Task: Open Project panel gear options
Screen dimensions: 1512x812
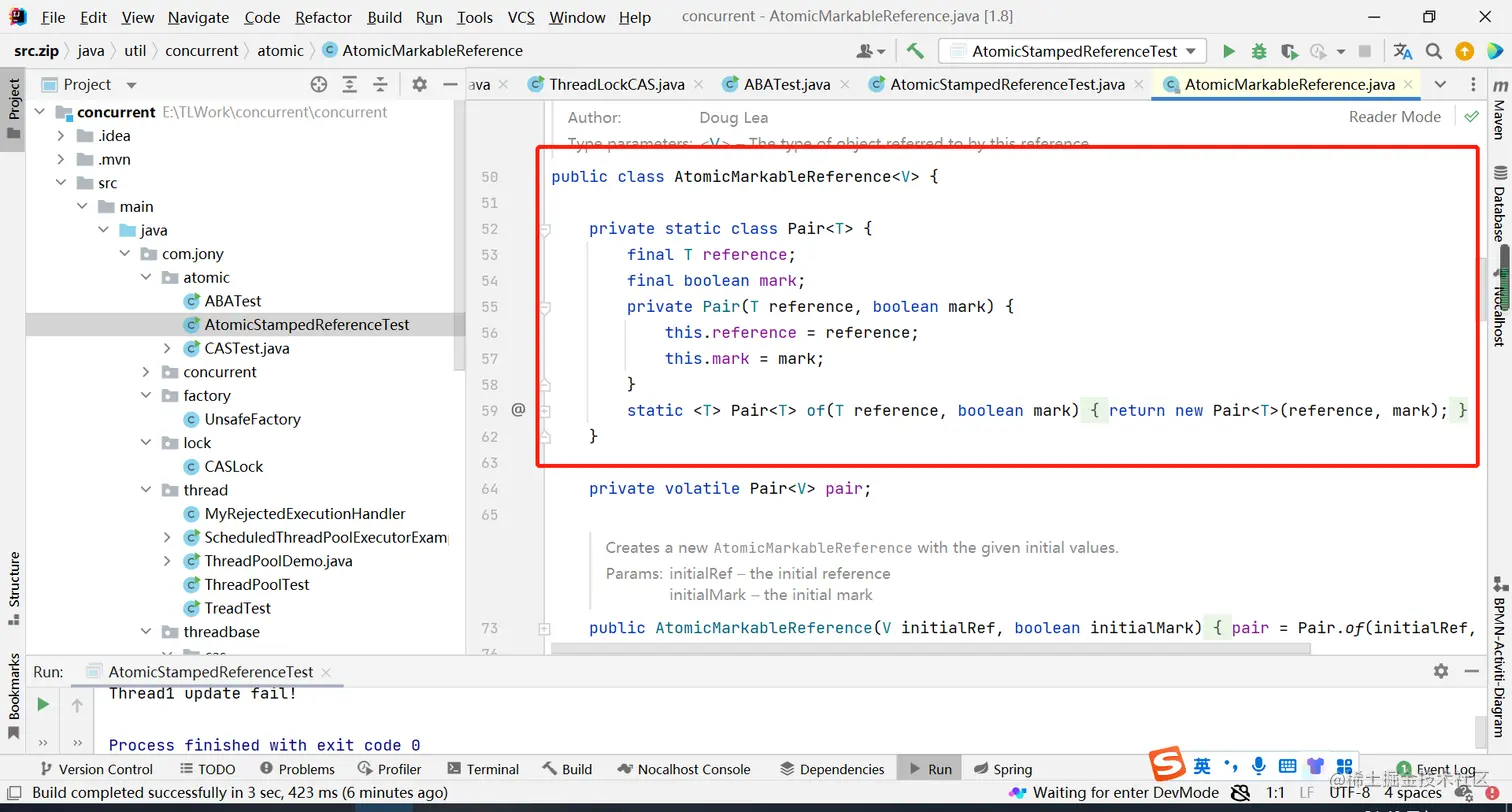Action: pos(419,85)
